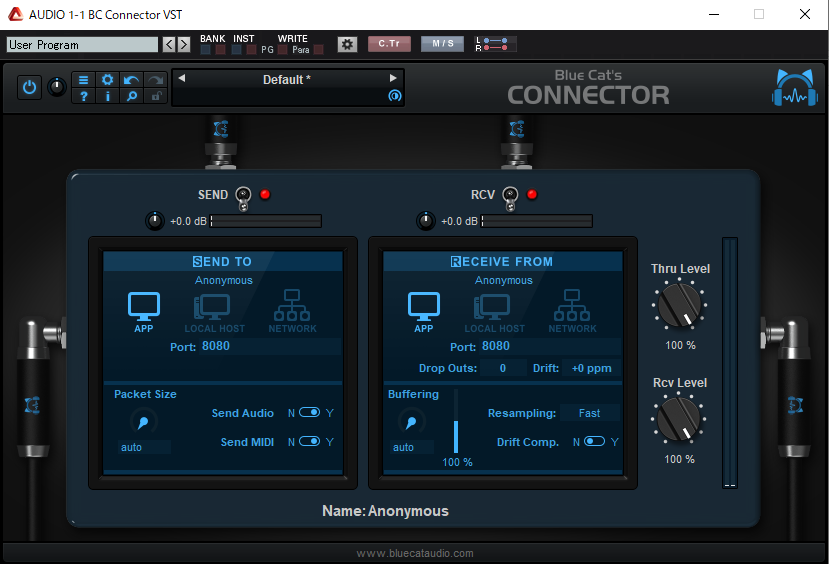Screen dimensions: 829x564
Task: Click the Packet Size auto value
Action: click(x=144, y=447)
